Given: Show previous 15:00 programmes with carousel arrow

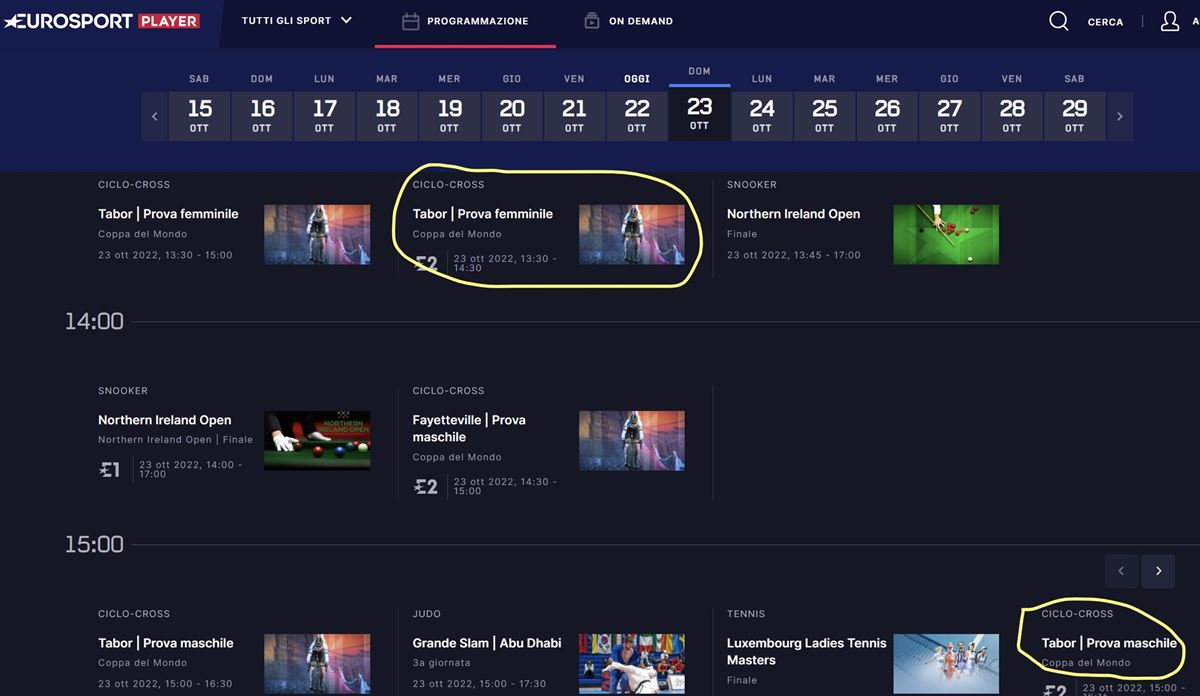Looking at the screenshot, I should click(x=1121, y=571).
